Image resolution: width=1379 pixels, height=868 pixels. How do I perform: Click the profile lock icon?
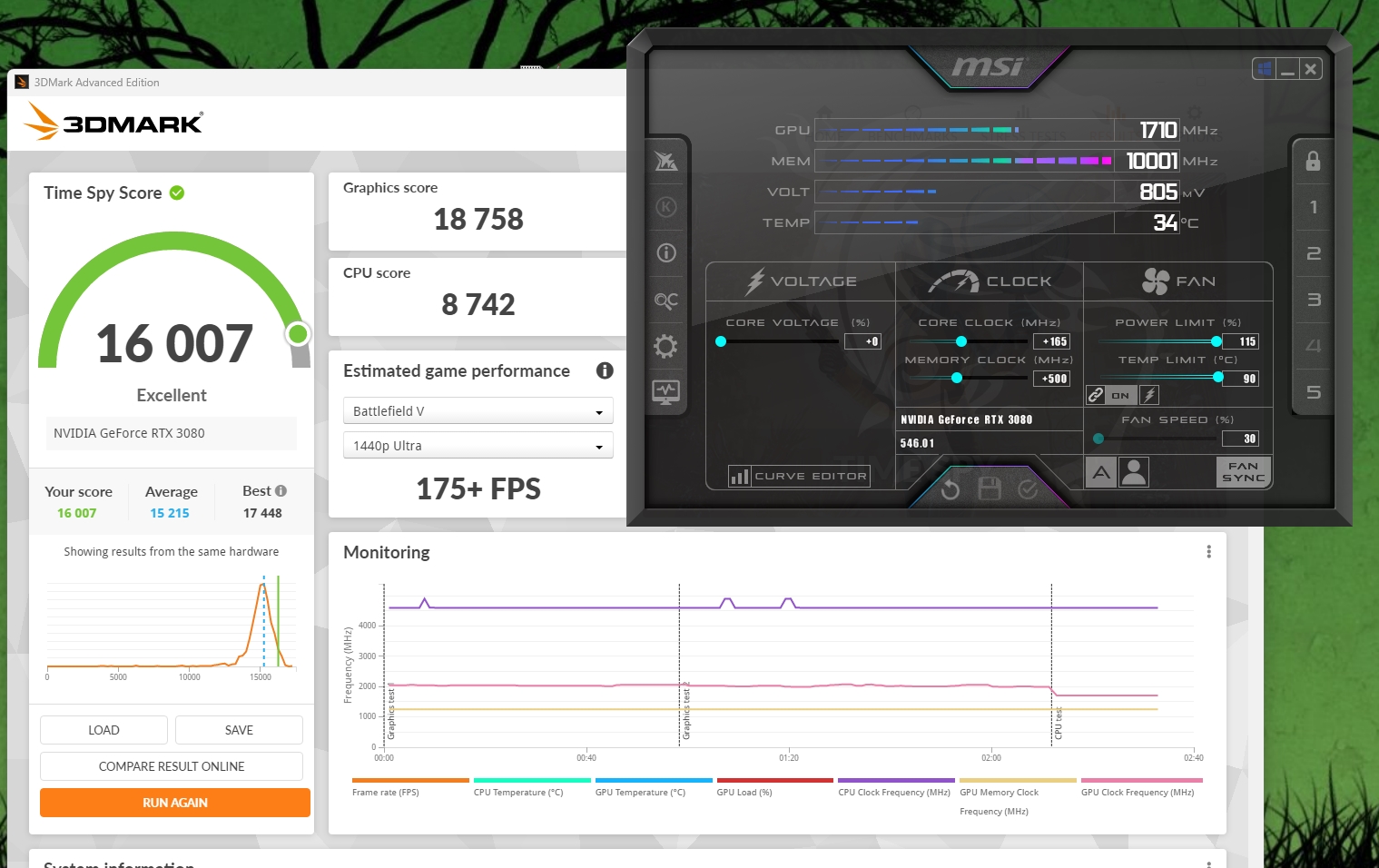click(x=1313, y=162)
